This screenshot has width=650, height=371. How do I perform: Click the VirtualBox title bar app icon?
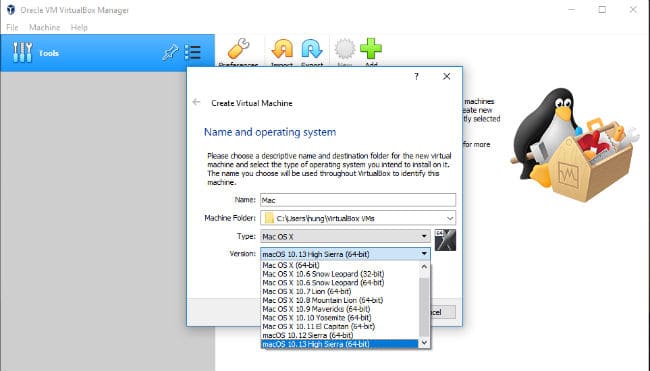(x=11, y=10)
